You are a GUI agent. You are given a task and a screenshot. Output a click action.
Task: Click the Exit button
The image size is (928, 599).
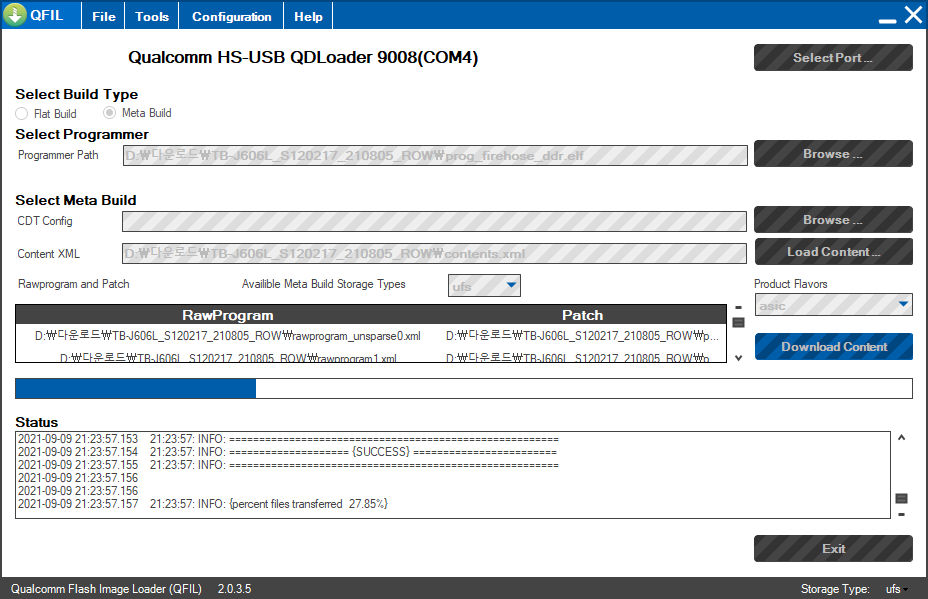pyautogui.click(x=833, y=549)
